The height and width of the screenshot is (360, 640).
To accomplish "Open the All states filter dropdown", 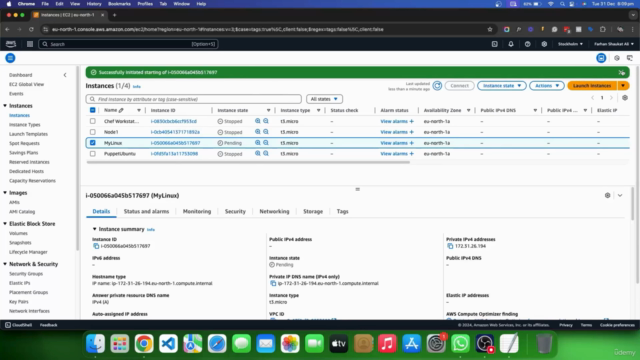I will 324,99.
